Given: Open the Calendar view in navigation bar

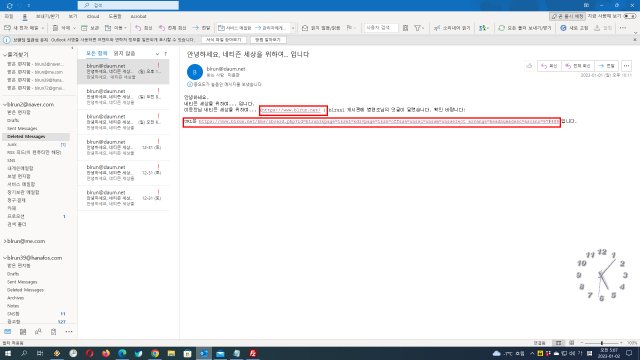Looking at the screenshot, I should (23, 332).
